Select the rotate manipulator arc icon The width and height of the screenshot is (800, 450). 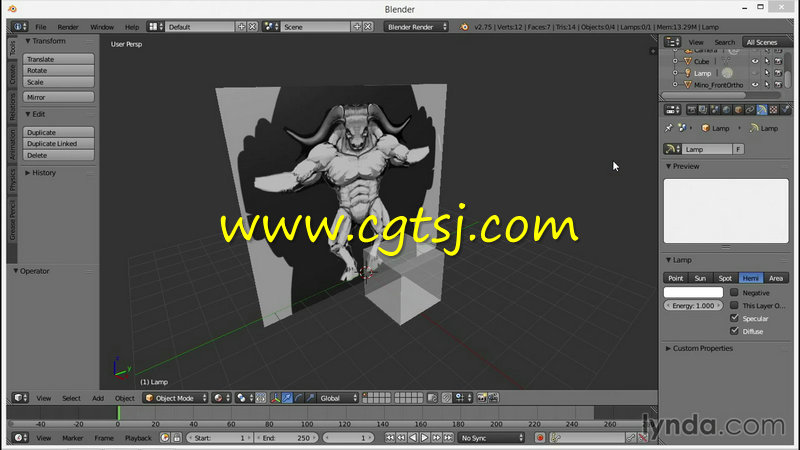(x=298, y=398)
